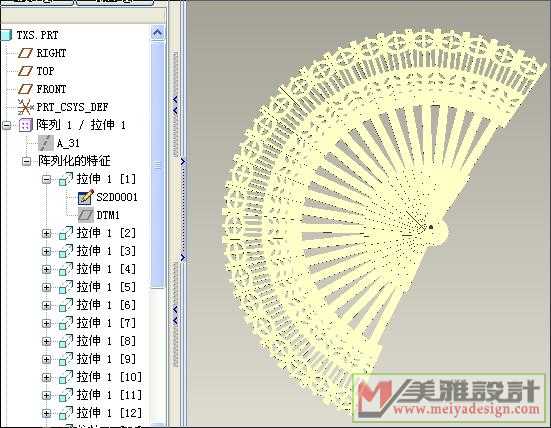Select the DTM1 datum plane icon
Viewport: 551px width, 428px height.
coord(85,215)
